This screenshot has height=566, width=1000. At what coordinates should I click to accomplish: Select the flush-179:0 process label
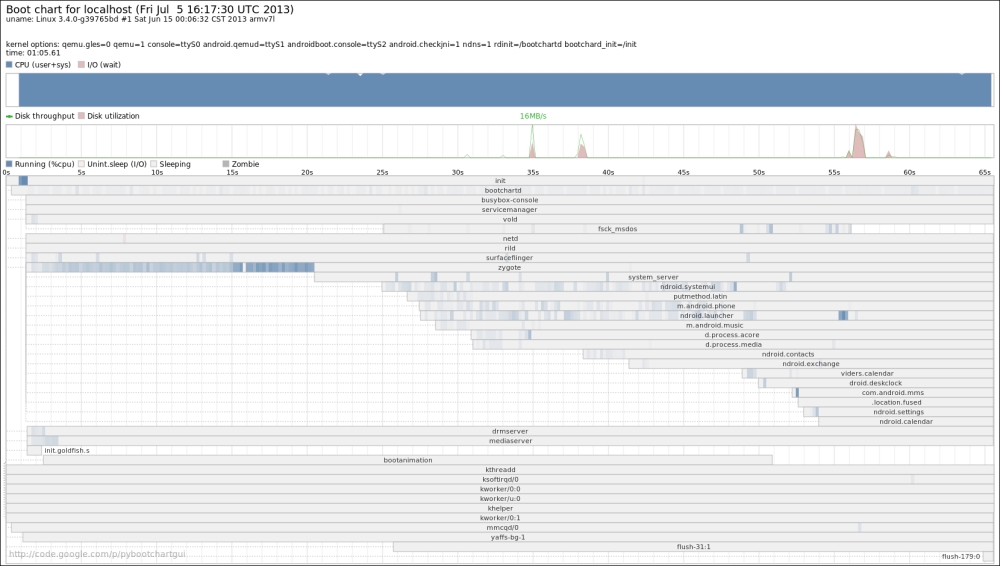(x=960, y=556)
